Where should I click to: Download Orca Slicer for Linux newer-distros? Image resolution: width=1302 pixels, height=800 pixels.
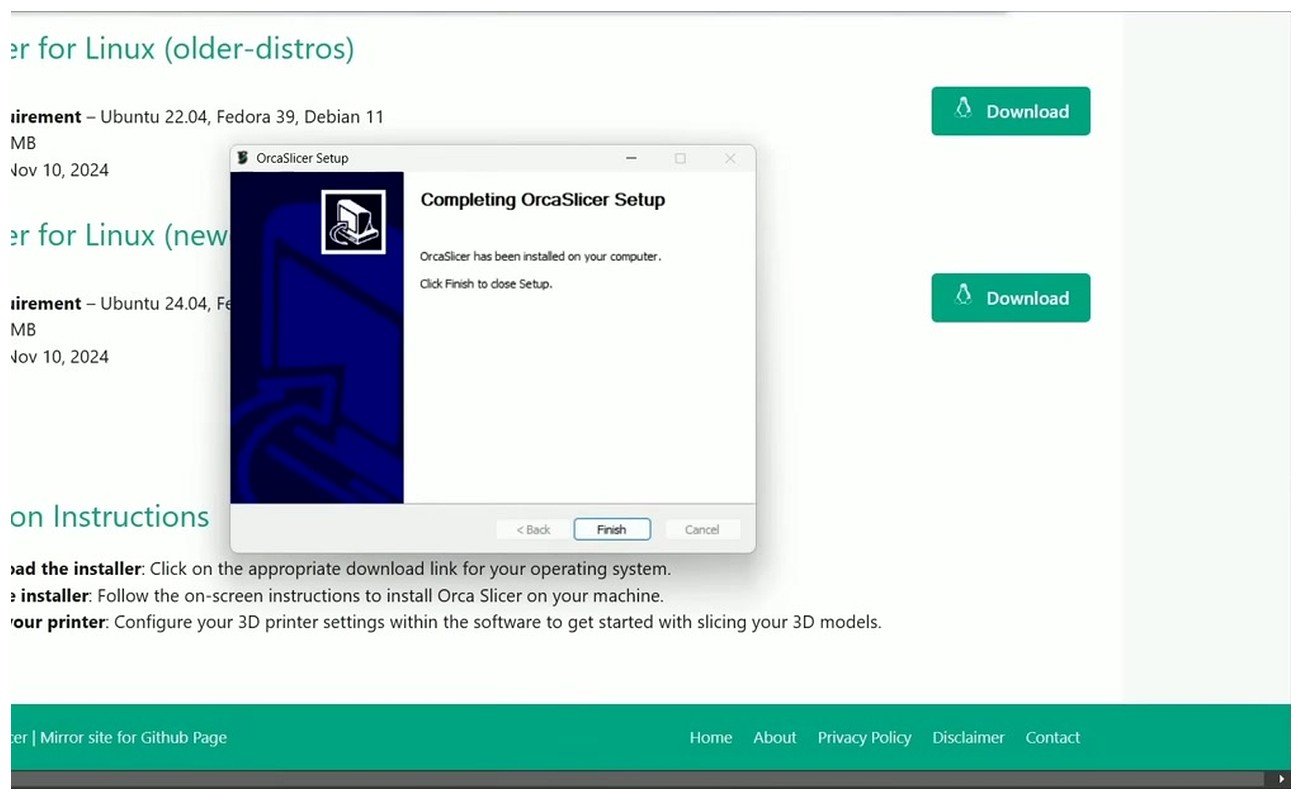1011,298
